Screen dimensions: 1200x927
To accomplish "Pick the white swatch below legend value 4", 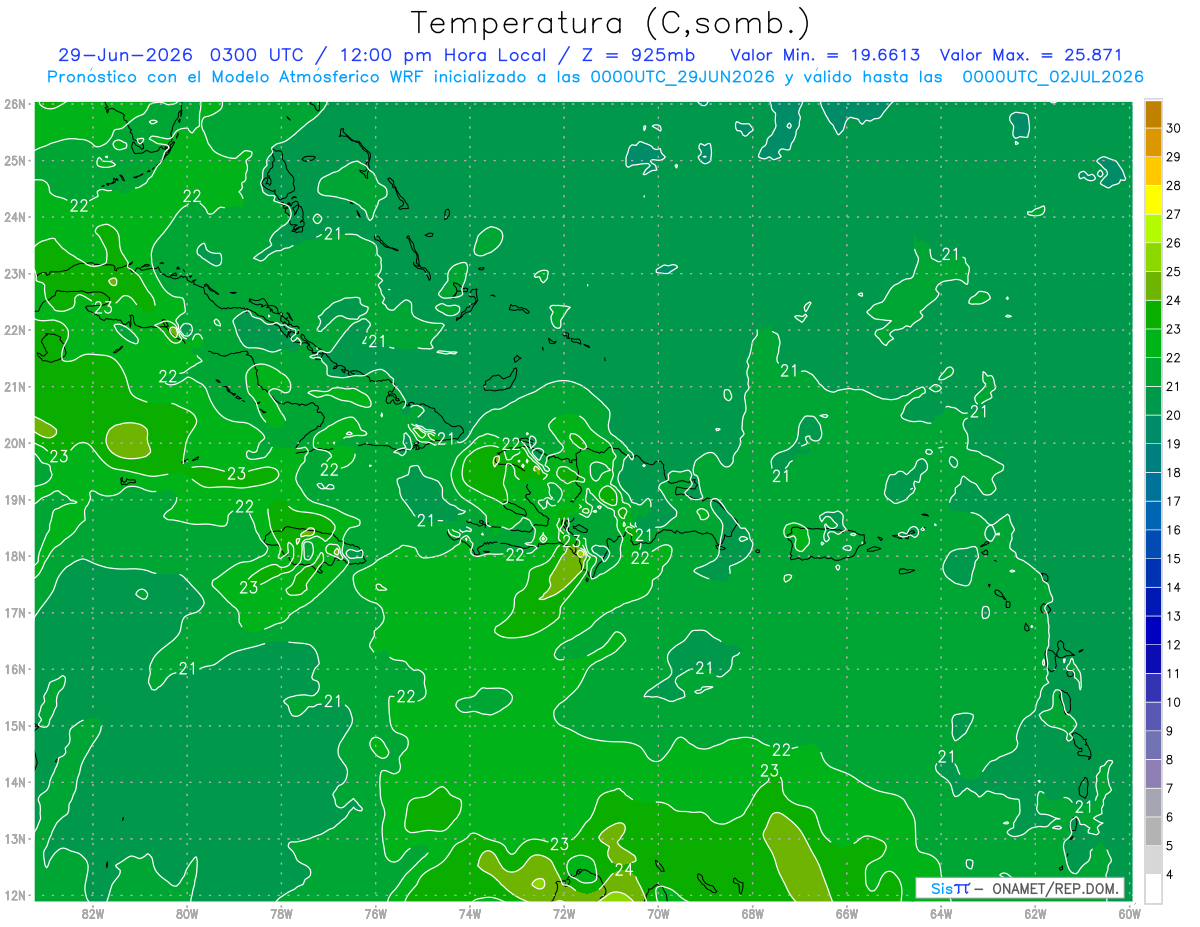I will [1153, 888].
